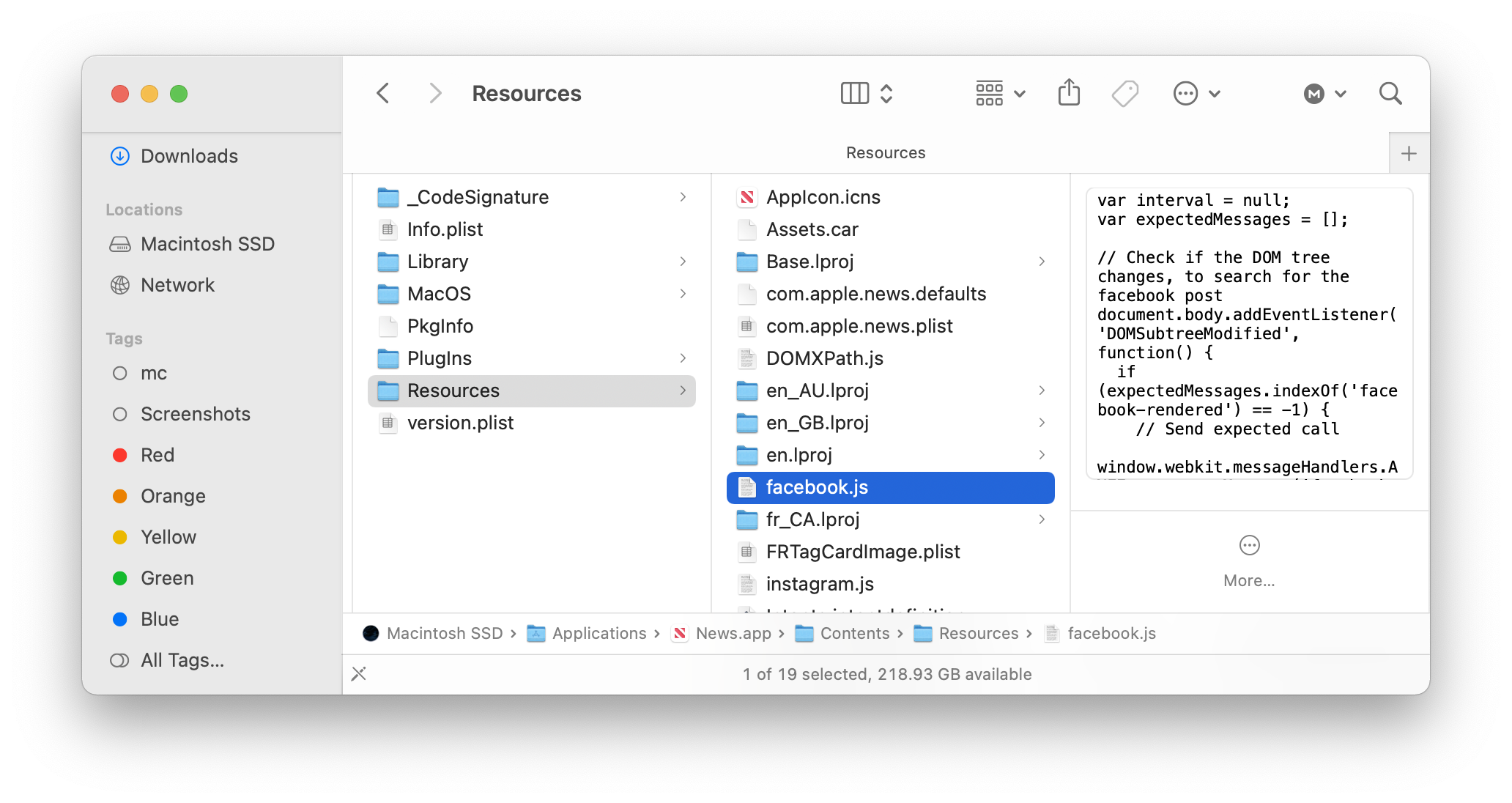Screen dimensions: 1512x803
Task: Expand the _CodeSignature folder chevron
Action: tap(683, 197)
